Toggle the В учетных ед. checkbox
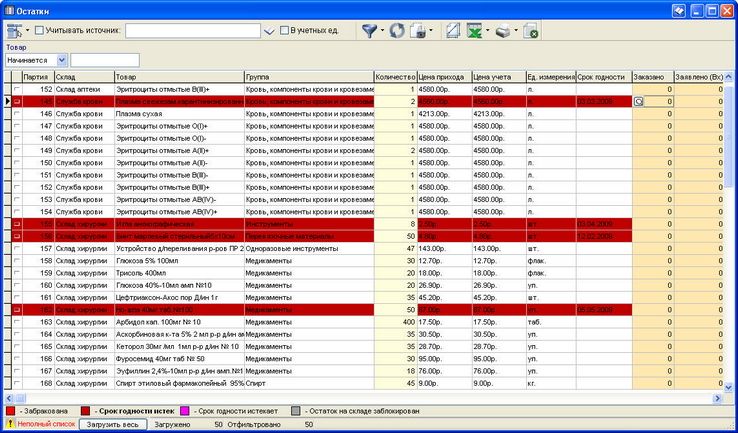 (x=284, y=31)
